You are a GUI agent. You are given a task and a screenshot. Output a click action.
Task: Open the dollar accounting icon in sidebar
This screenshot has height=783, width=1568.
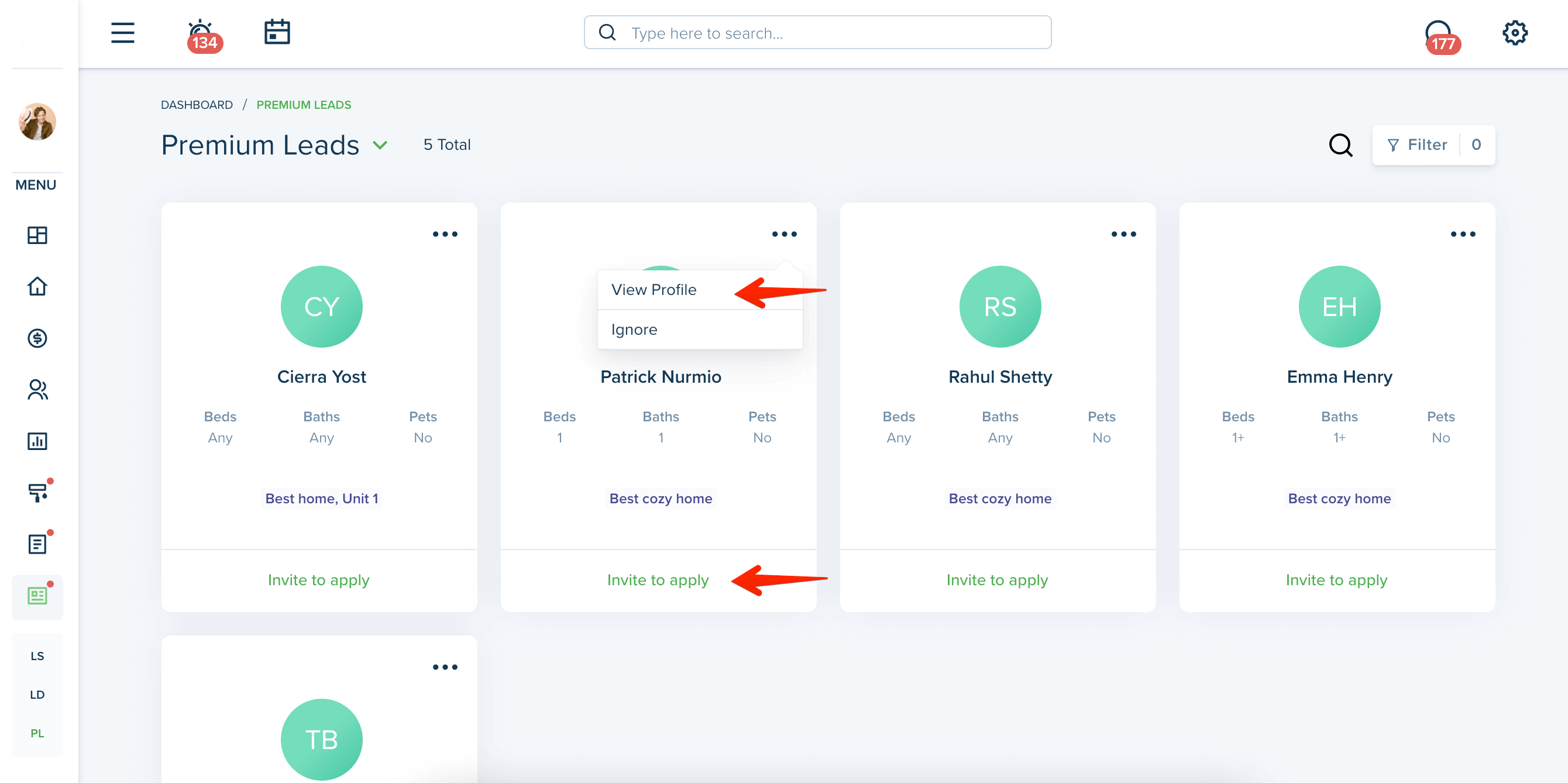pyautogui.click(x=37, y=338)
